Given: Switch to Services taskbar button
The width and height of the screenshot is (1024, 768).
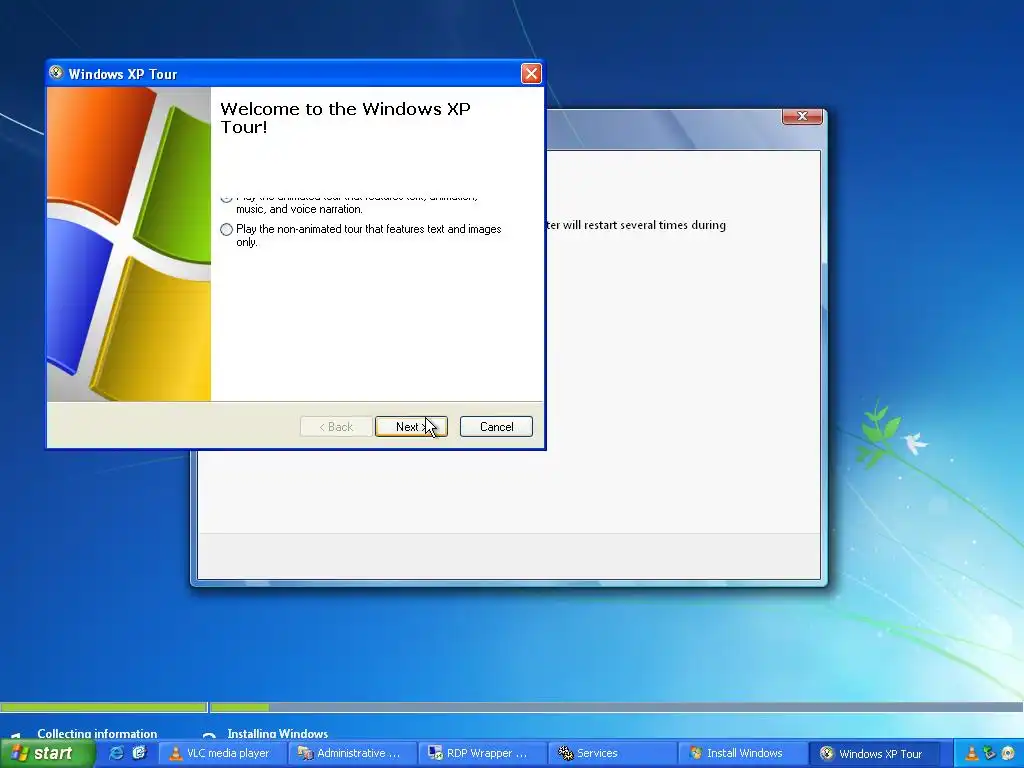Looking at the screenshot, I should [611, 753].
